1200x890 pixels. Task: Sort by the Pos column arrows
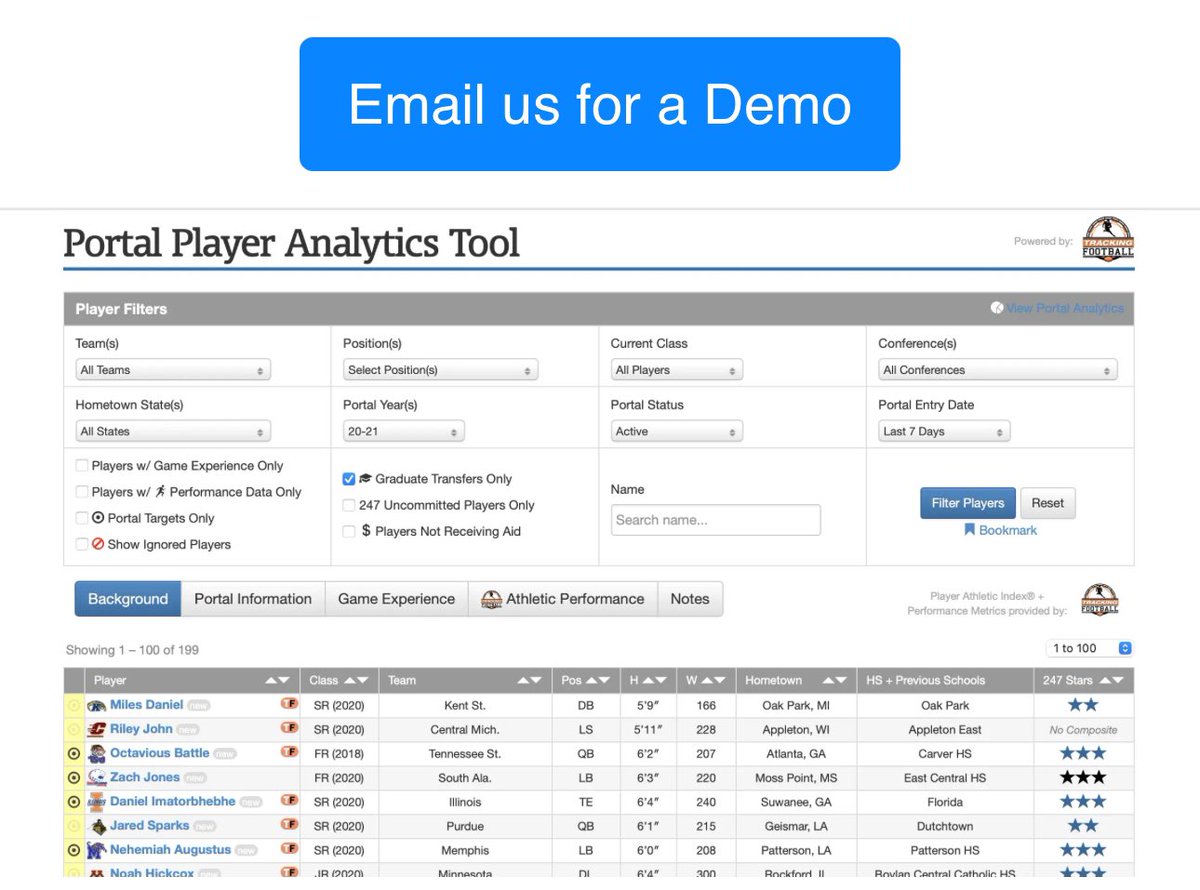click(599, 680)
